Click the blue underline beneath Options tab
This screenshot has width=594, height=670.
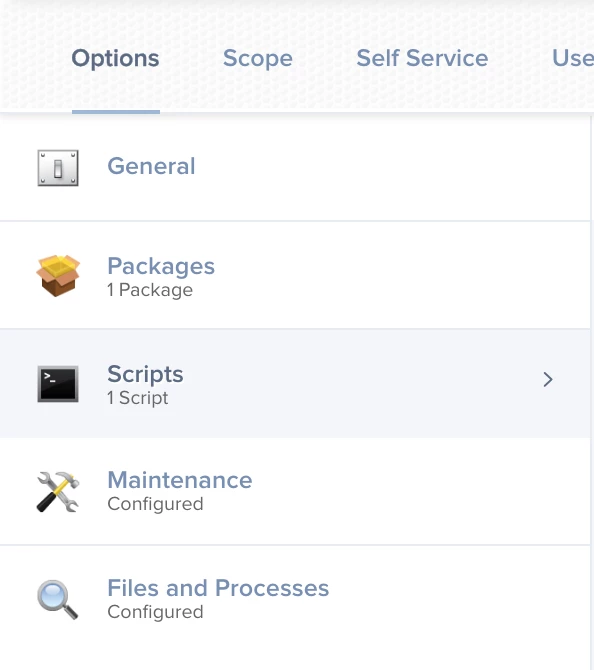116,112
